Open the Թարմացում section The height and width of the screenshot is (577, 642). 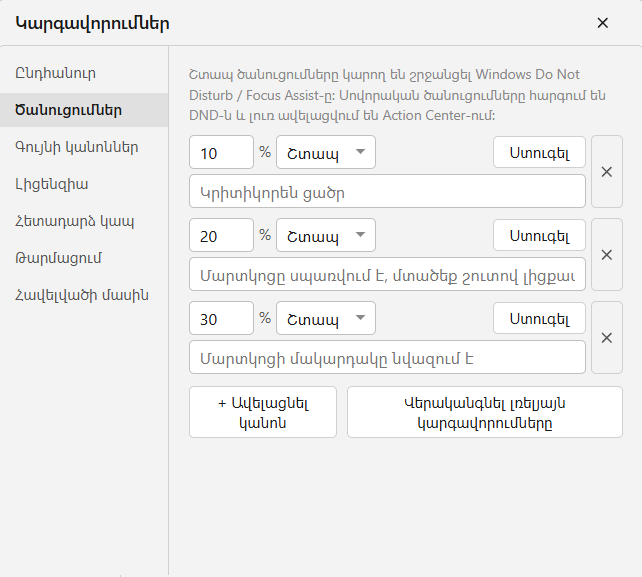tap(84, 258)
